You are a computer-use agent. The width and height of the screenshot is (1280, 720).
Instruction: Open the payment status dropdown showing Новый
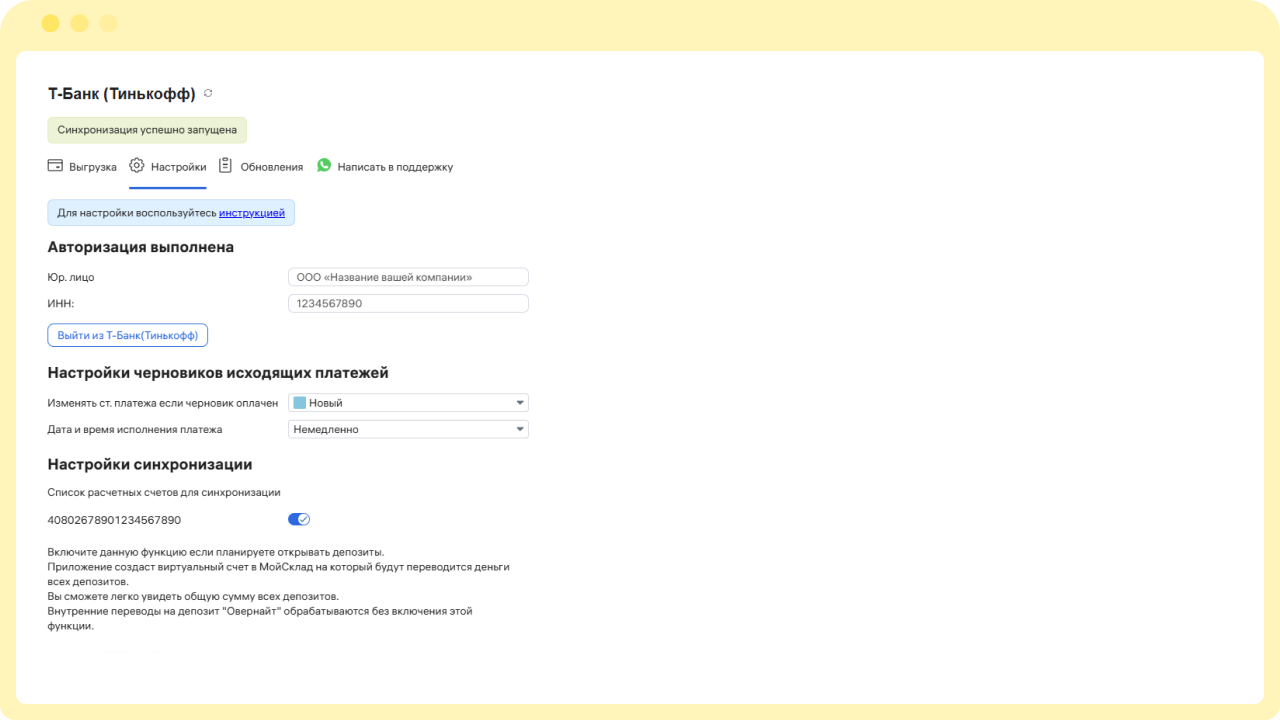pos(408,403)
